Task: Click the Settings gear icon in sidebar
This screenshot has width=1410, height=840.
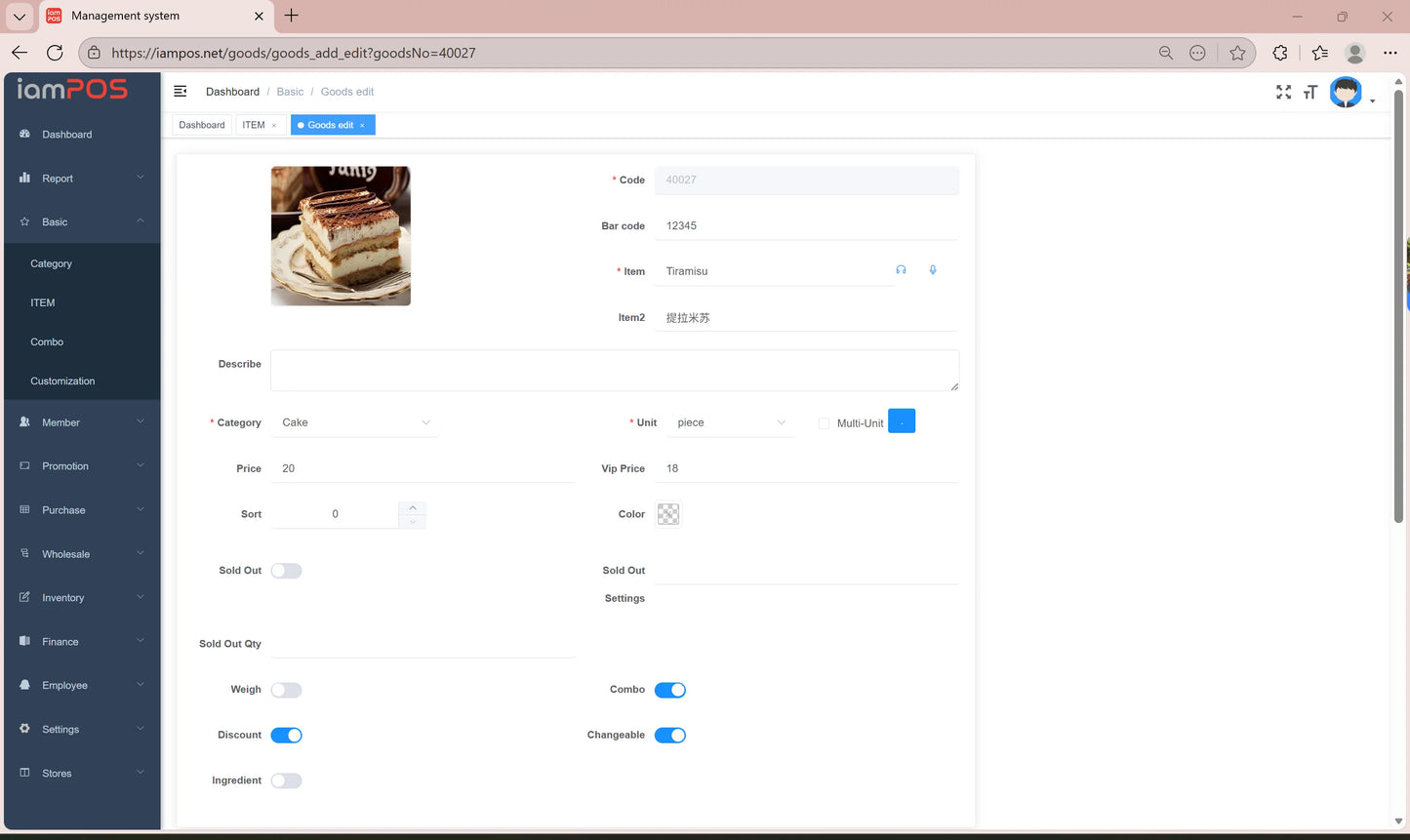Action: point(24,729)
